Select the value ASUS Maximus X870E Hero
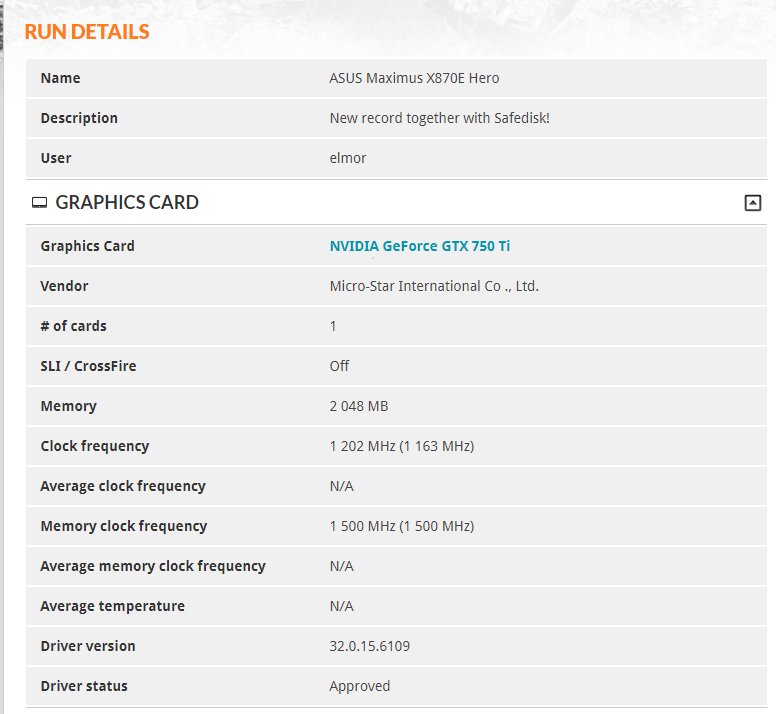The image size is (776, 714). click(x=414, y=78)
